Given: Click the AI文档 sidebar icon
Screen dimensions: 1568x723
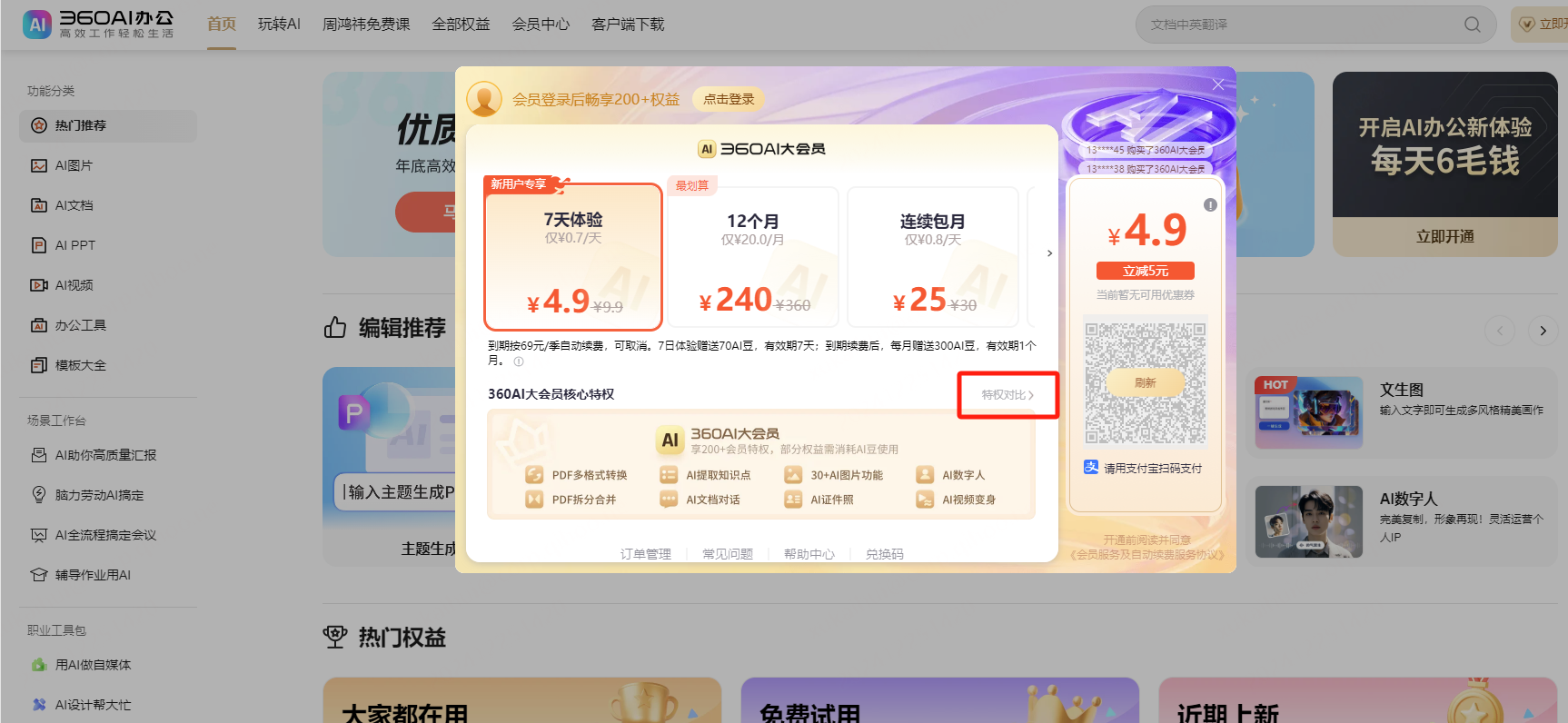Looking at the screenshot, I should [39, 205].
